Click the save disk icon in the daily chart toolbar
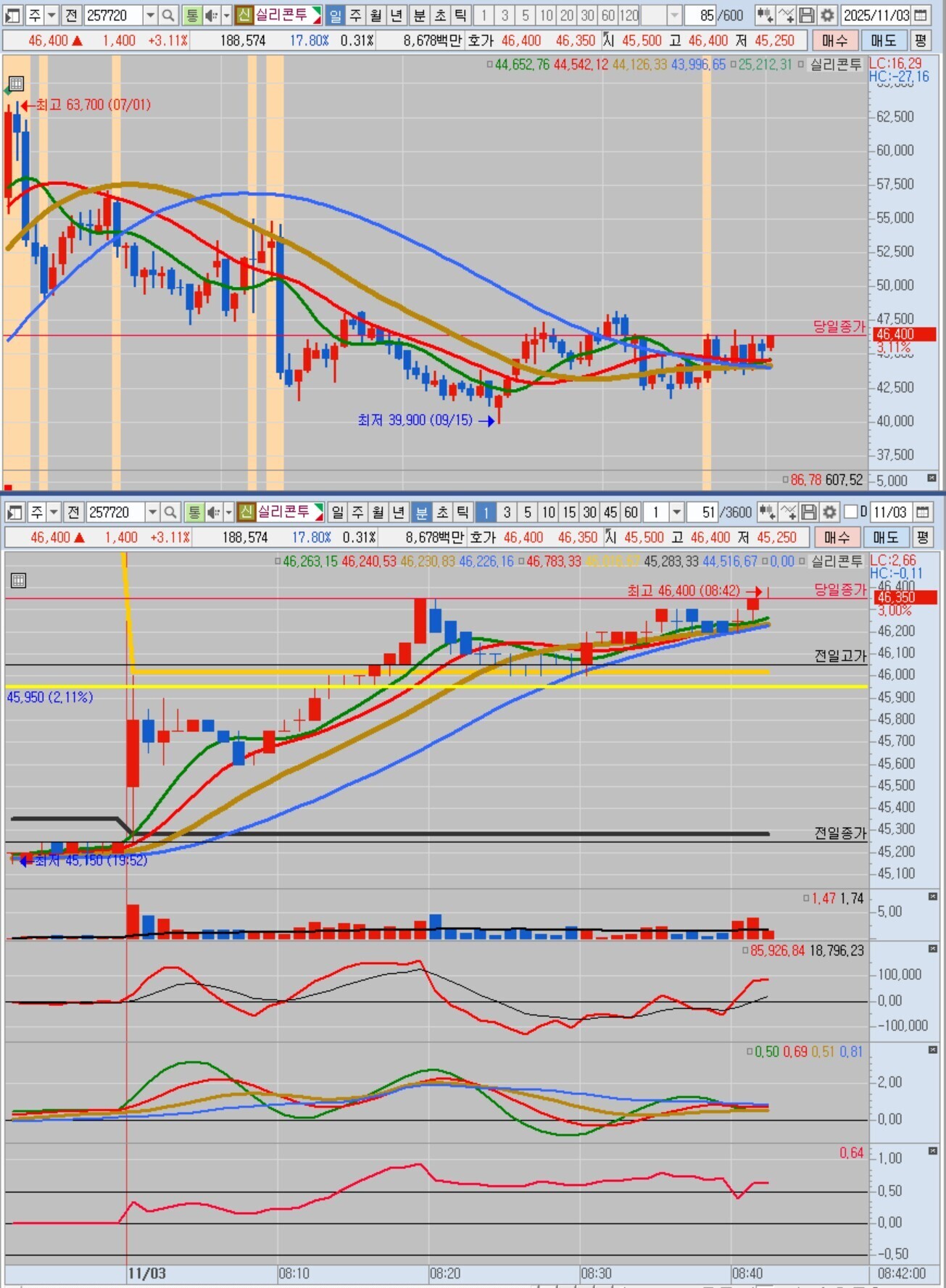This screenshot has height=1288, width=946. 807,15
